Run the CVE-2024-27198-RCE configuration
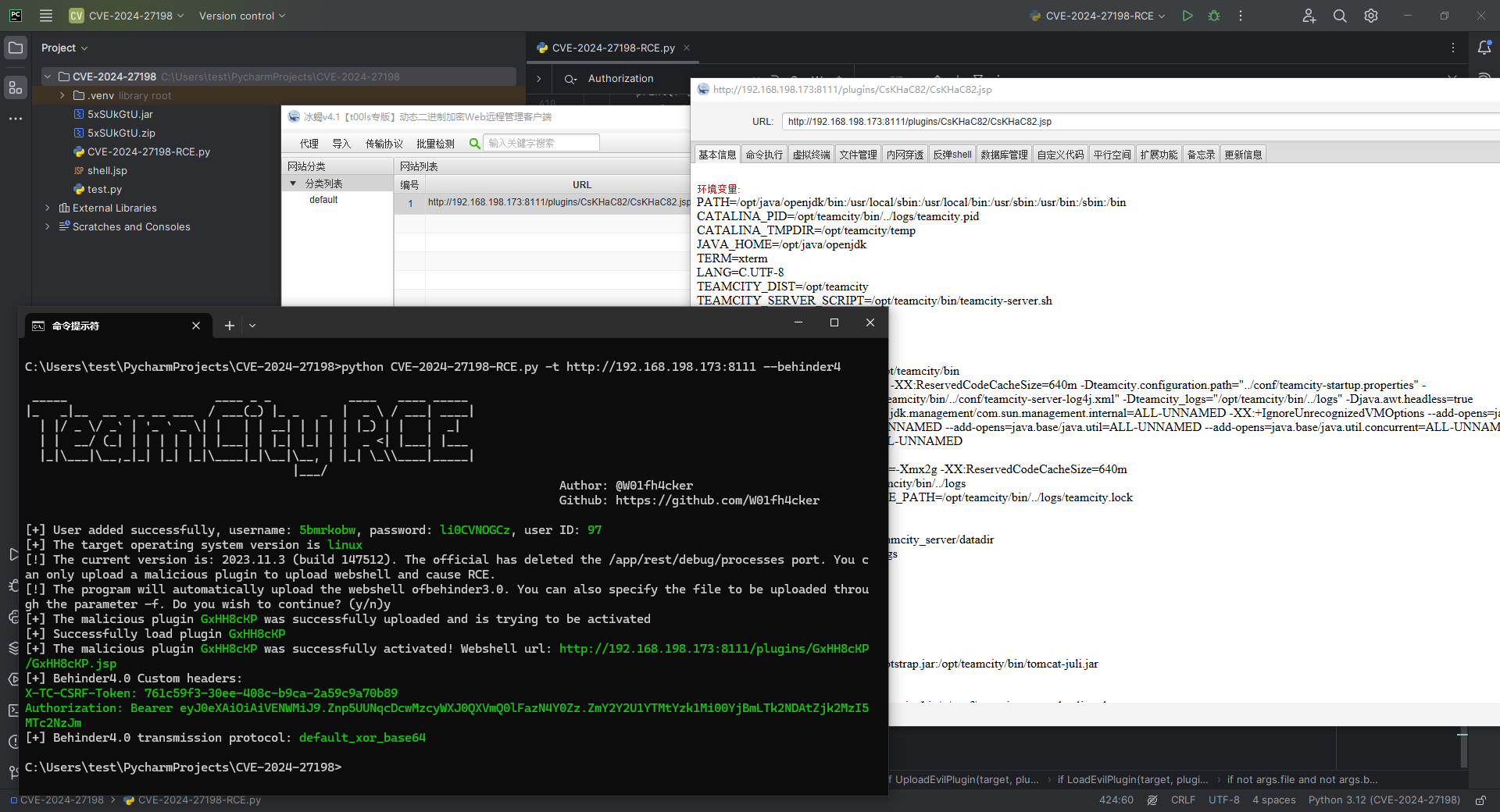Screen dimensions: 1500x812 1187,16
